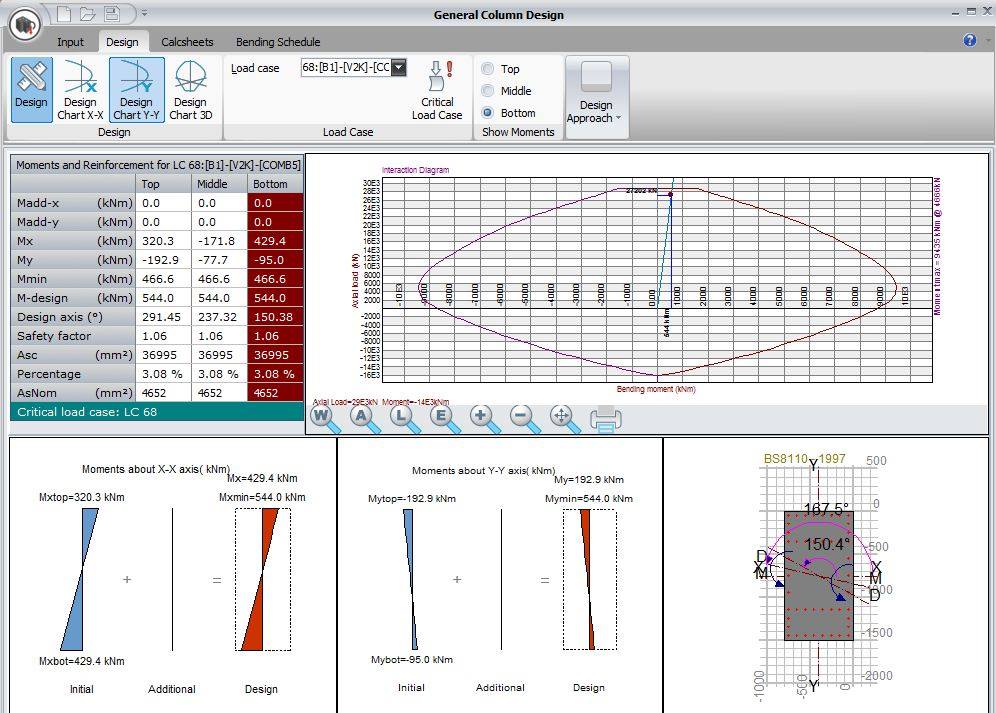
Task: Print the interaction diagram
Action: (x=605, y=419)
